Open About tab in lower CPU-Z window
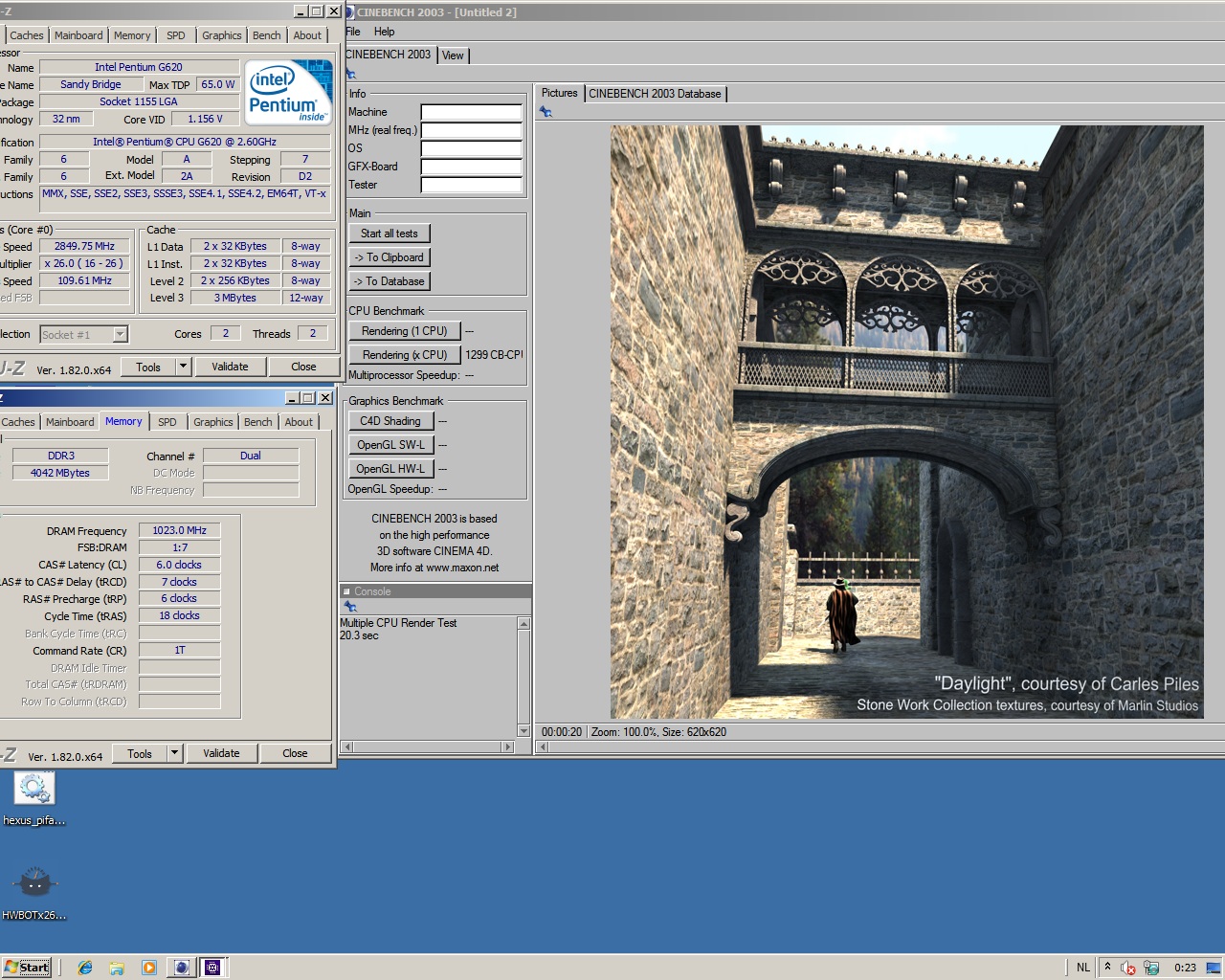 coord(299,422)
